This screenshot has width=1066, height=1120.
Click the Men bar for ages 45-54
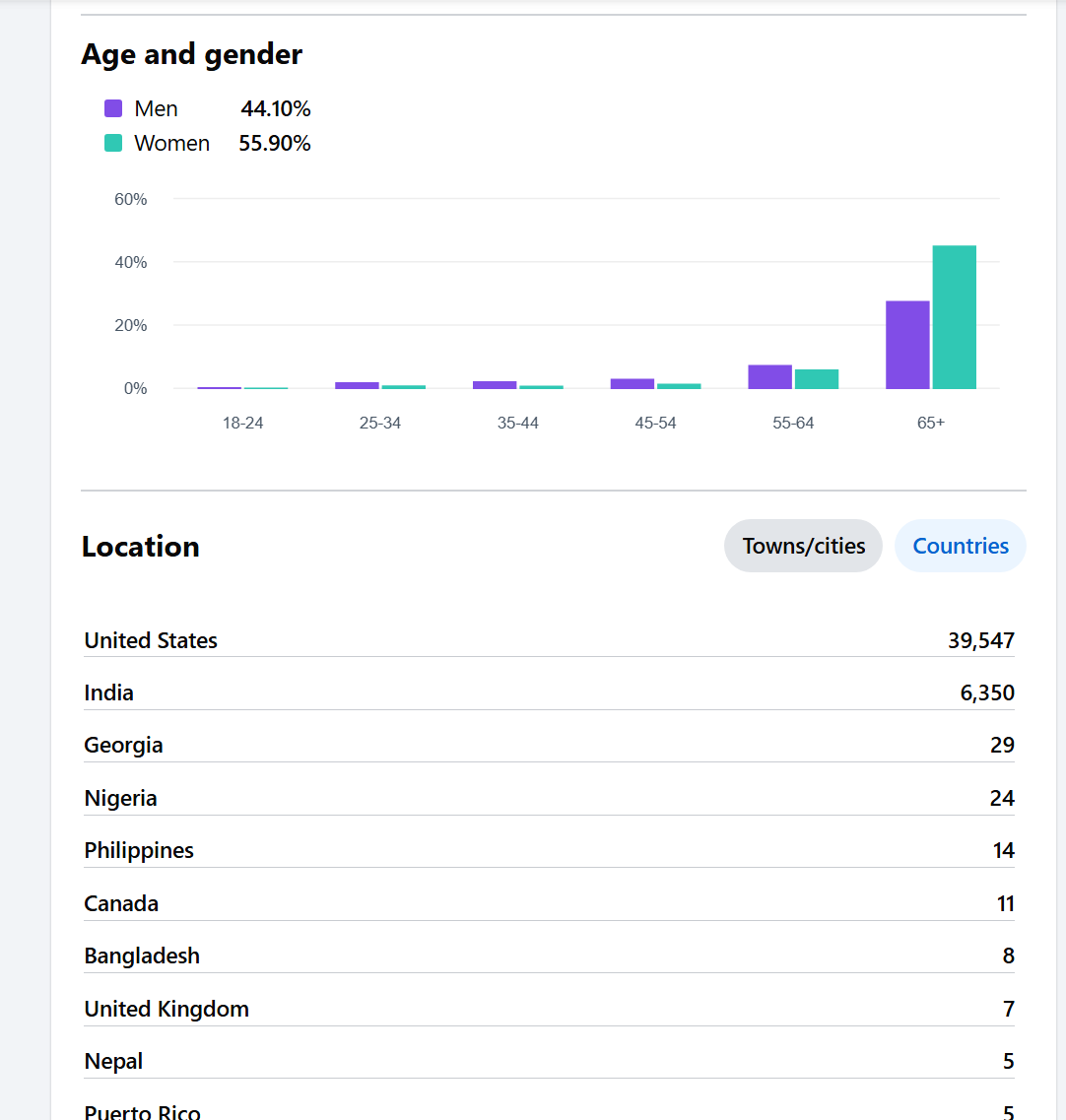[632, 383]
